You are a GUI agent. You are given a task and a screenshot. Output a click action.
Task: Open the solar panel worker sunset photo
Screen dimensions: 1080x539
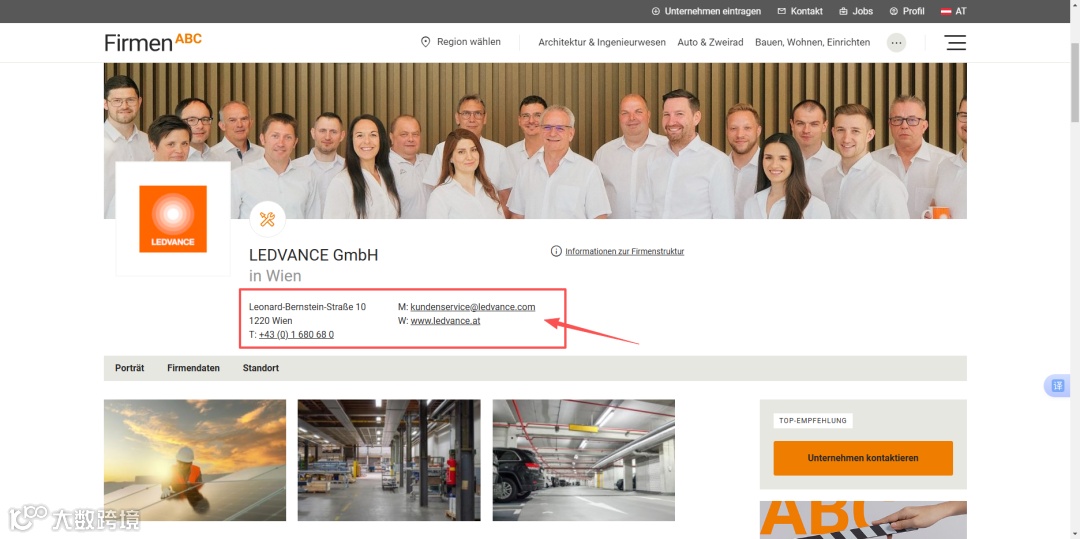(x=195, y=460)
